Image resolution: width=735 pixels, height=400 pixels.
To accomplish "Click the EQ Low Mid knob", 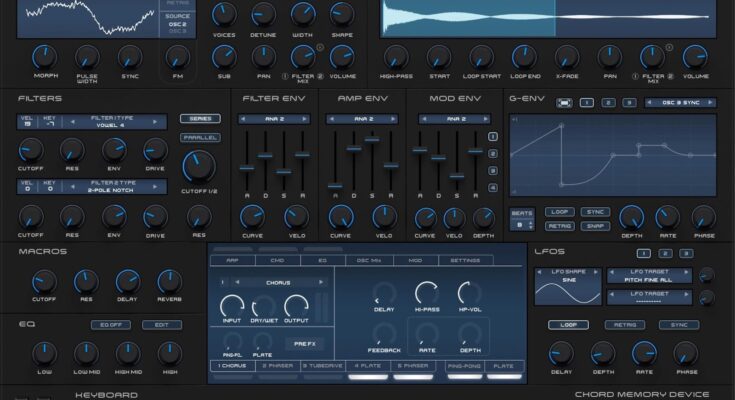I will [x=85, y=353].
